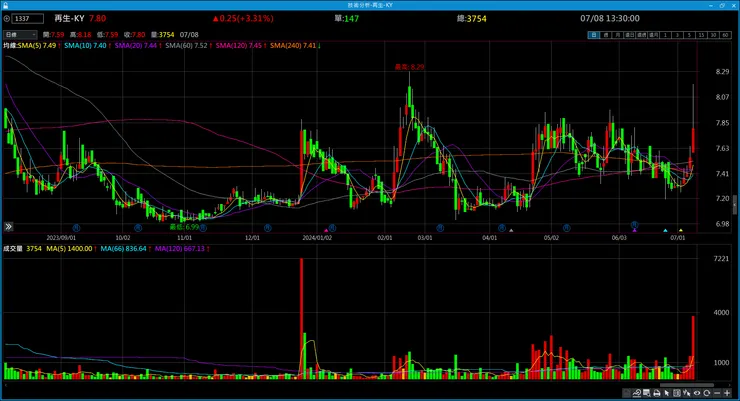Select the 3-minute interval button
740x401 pixels.
pos(677,35)
